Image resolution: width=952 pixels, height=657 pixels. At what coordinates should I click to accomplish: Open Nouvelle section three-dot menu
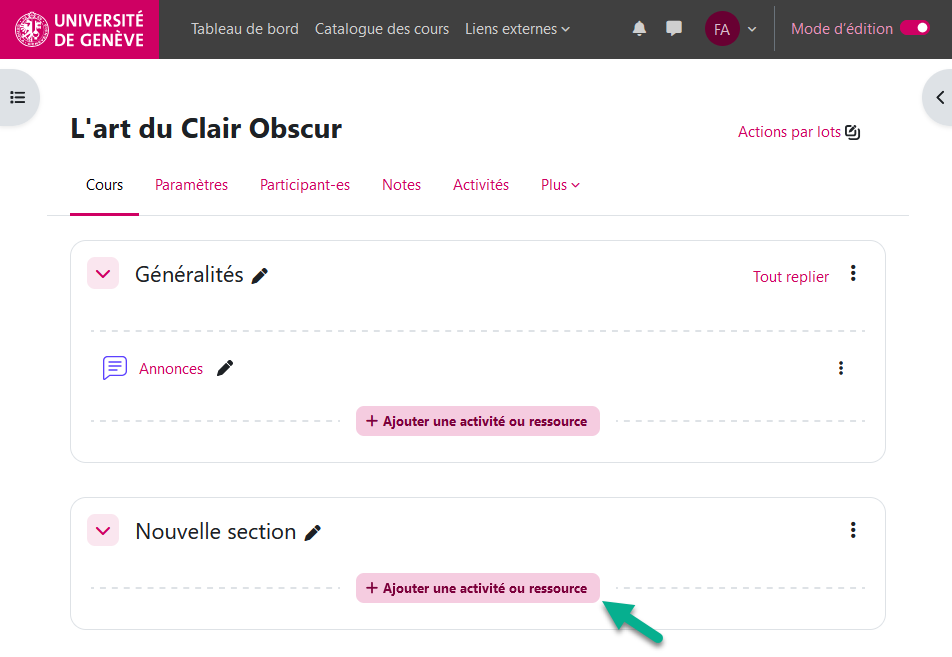point(853,530)
